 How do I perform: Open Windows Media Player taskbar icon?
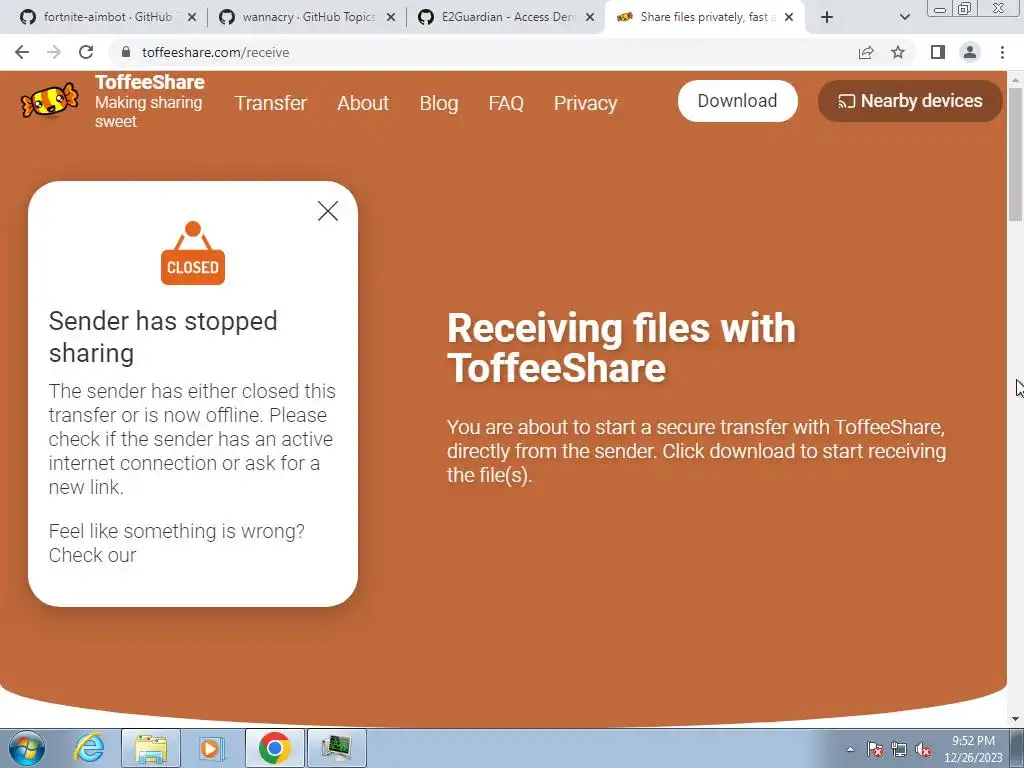211,748
